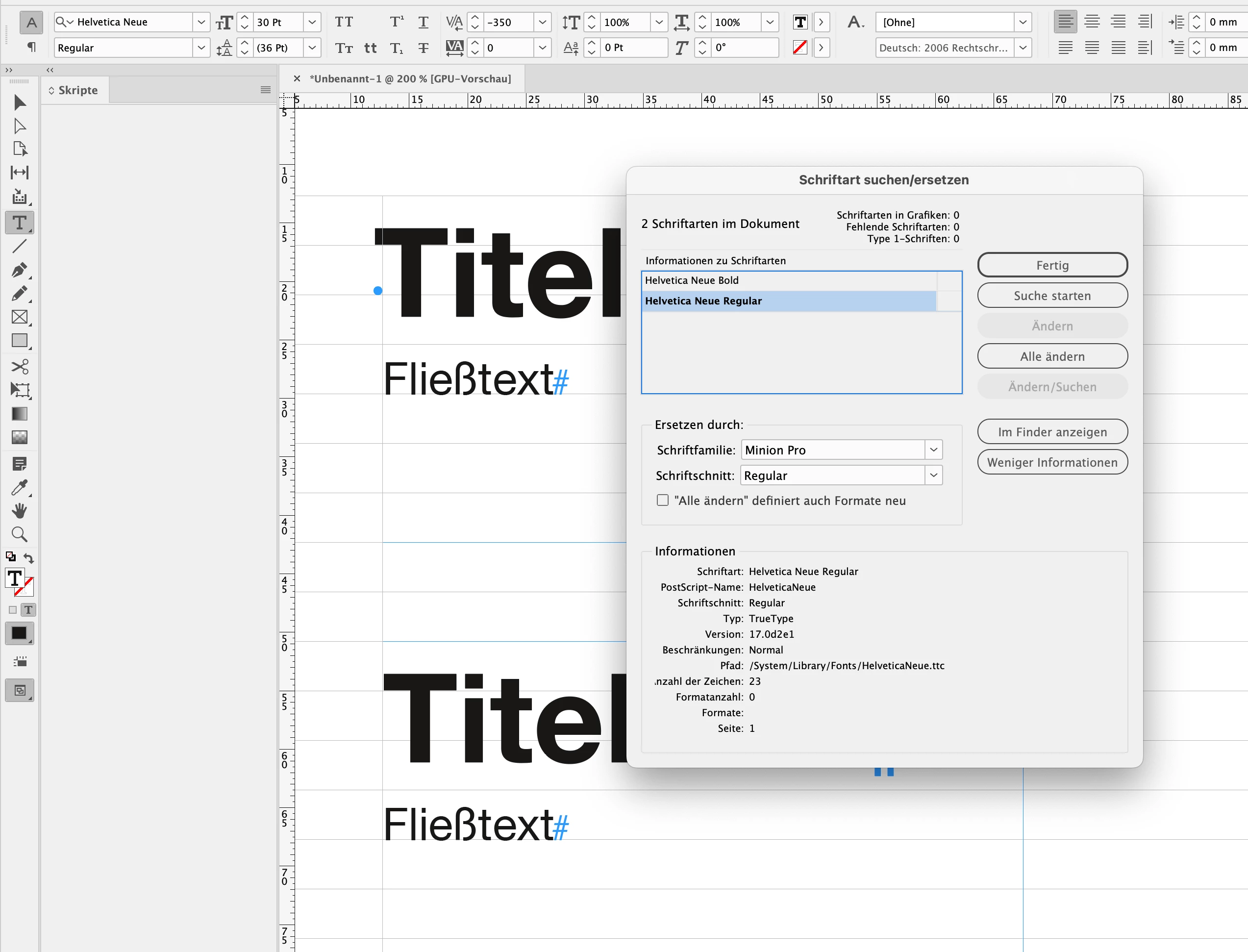Select the Eyedropper tool
The height and width of the screenshot is (952, 1248).
(19, 487)
